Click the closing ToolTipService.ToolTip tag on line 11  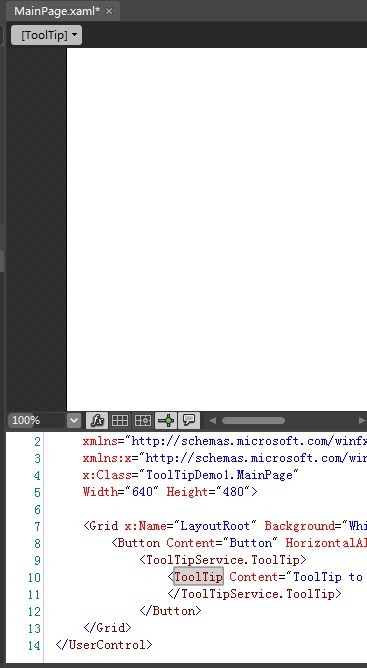click(x=254, y=594)
